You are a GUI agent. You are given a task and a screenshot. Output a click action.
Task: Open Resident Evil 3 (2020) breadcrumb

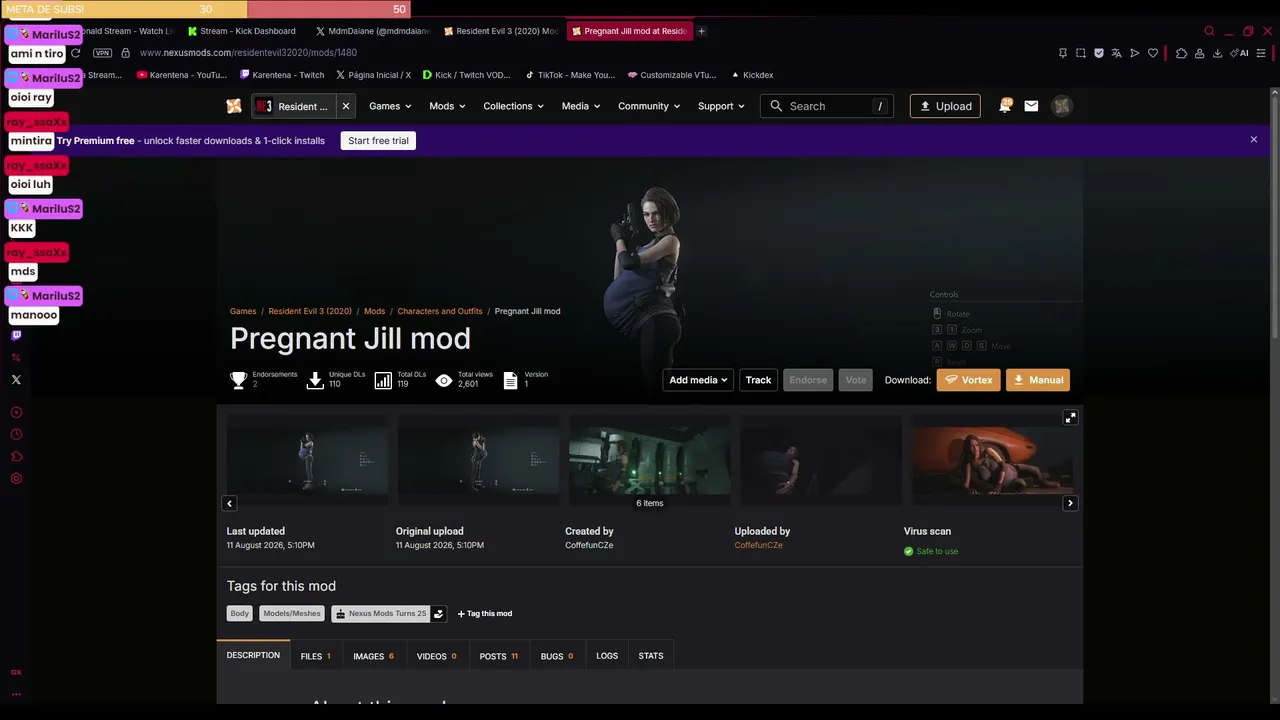(310, 311)
